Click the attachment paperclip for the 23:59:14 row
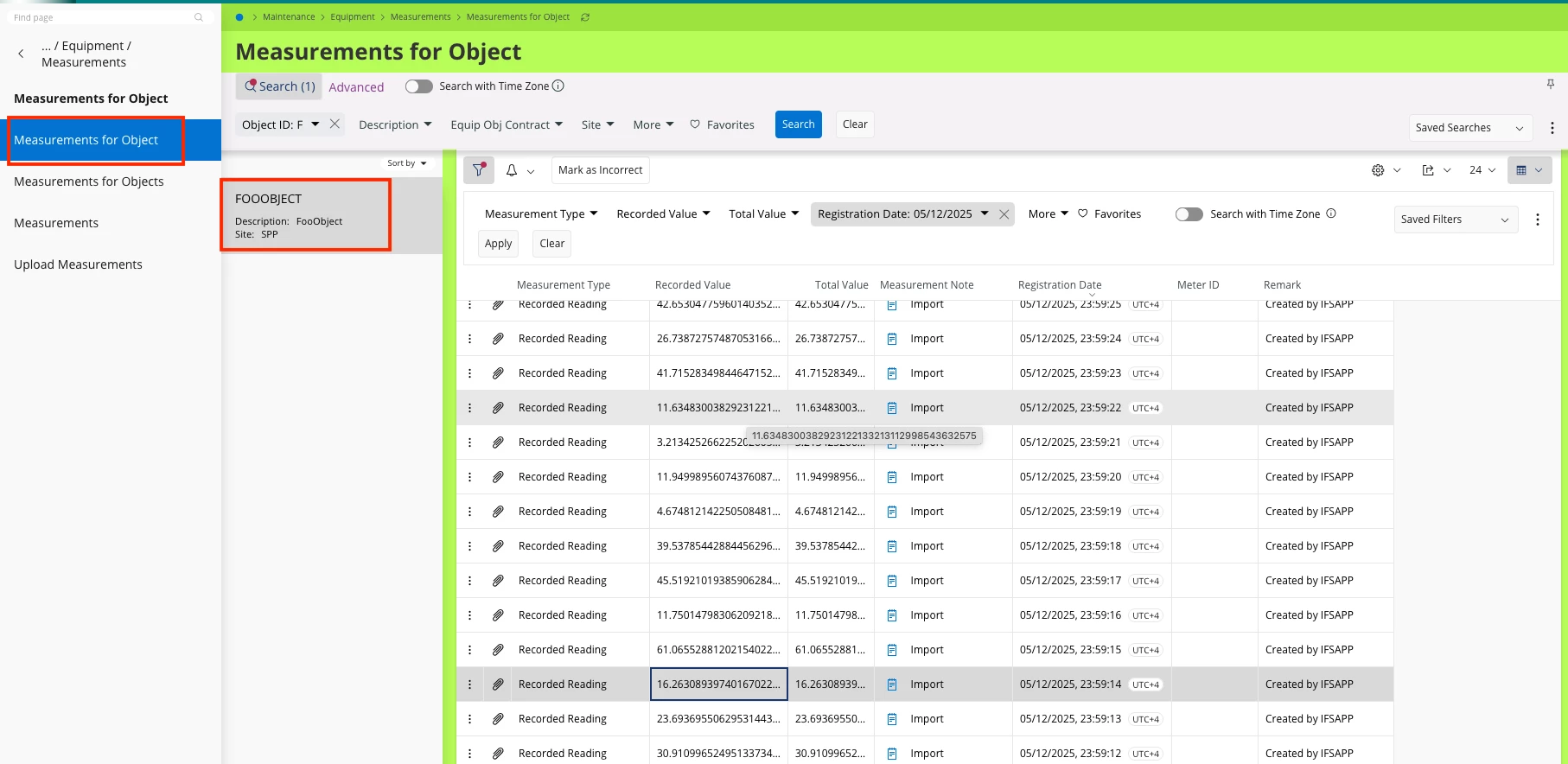 pyautogui.click(x=498, y=684)
